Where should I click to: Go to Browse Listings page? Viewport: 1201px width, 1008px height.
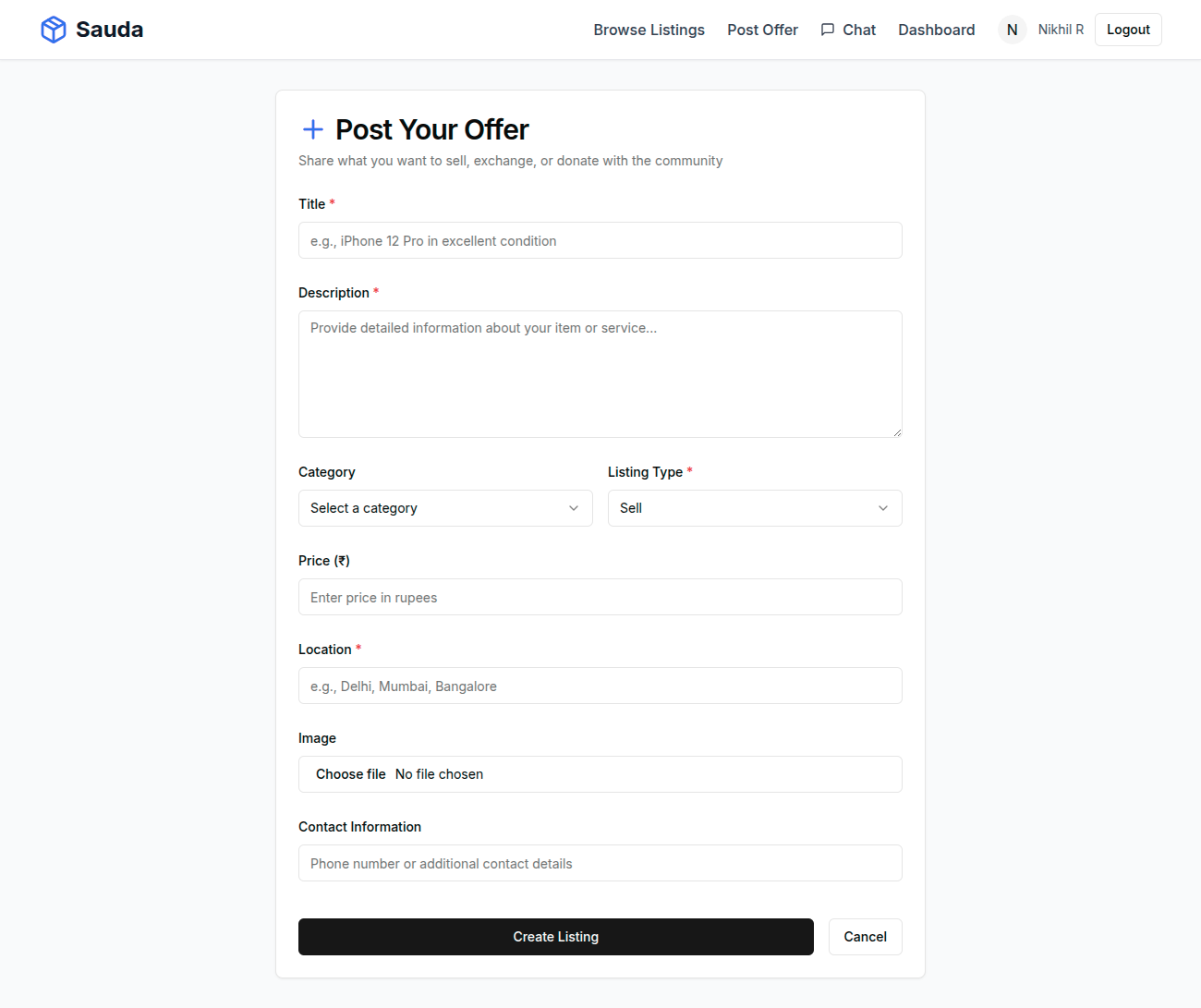point(649,30)
